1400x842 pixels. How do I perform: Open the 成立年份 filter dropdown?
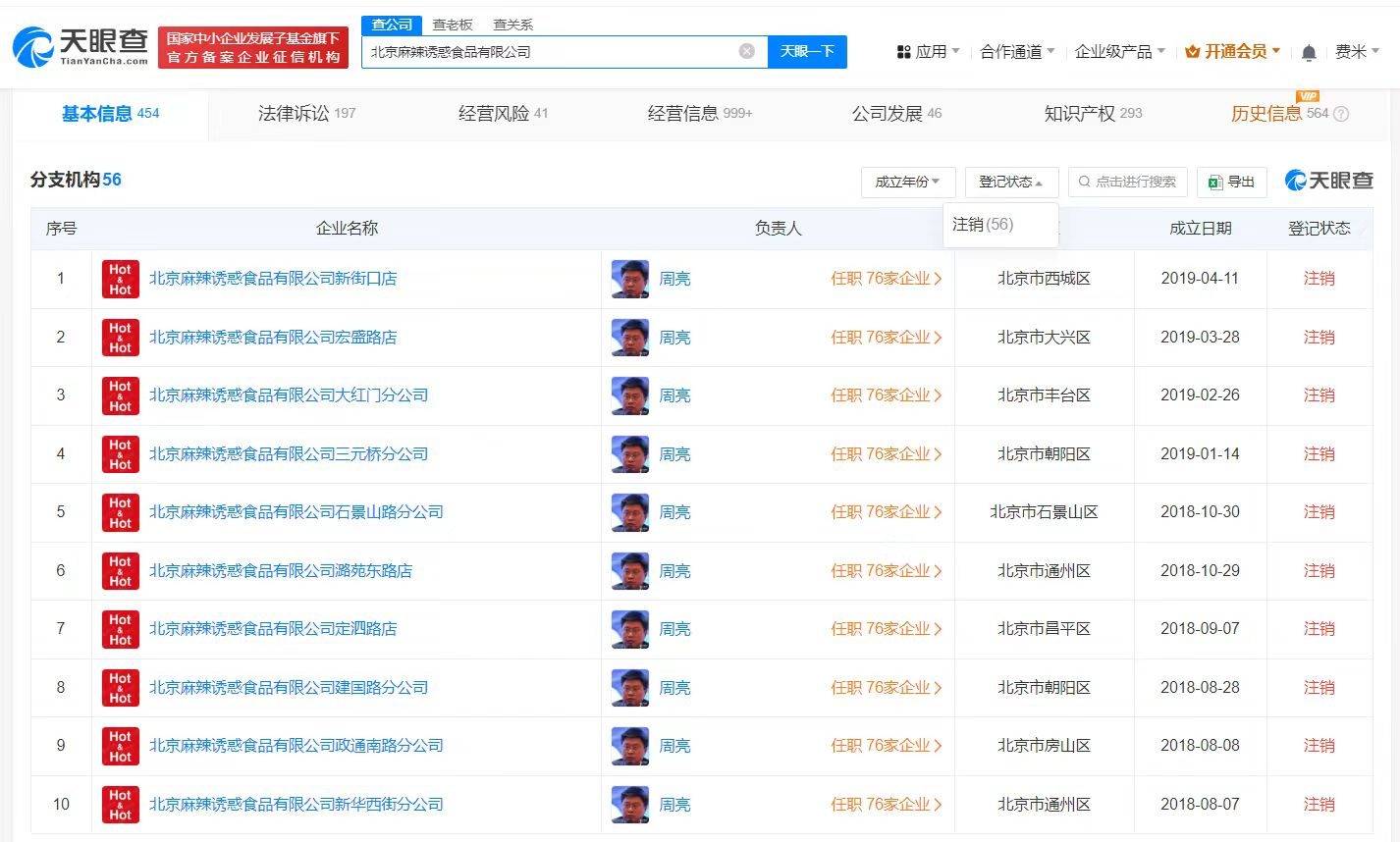(907, 182)
